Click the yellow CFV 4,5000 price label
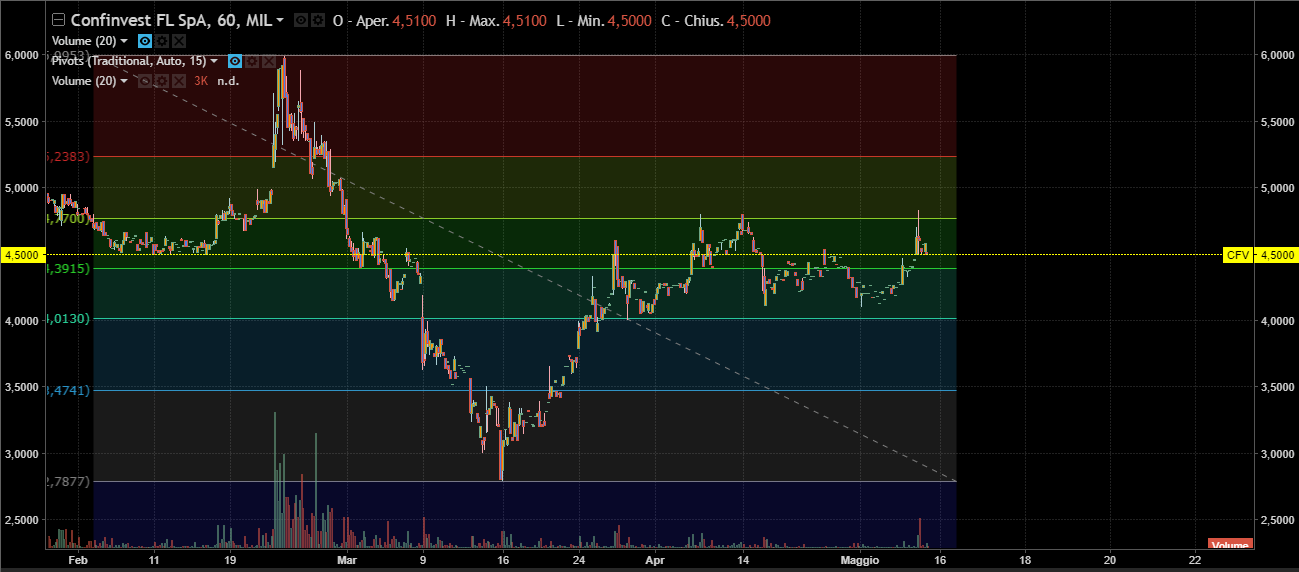1299x572 pixels. point(1259,255)
